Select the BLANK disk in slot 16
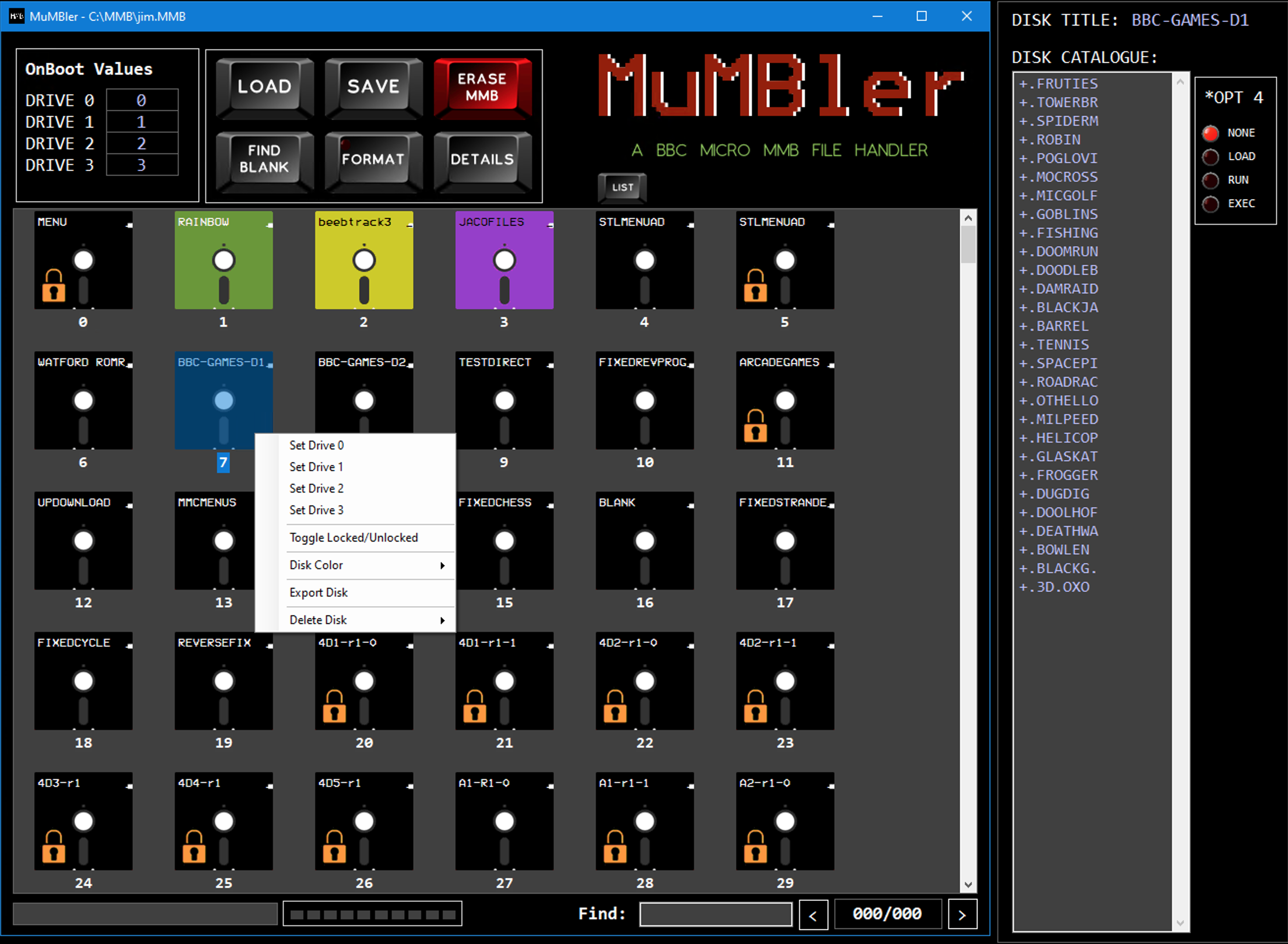1288x944 pixels. (645, 541)
